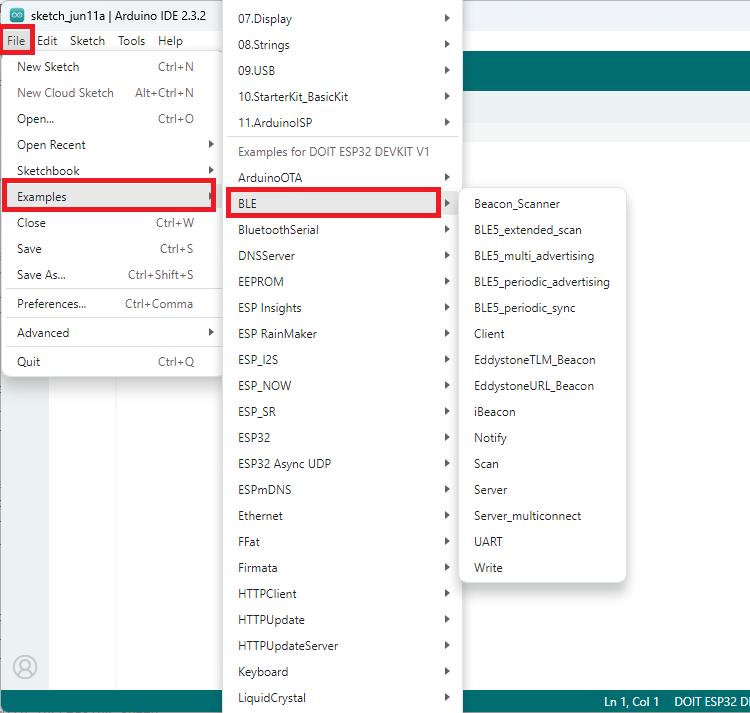The height and width of the screenshot is (713, 750).
Task: Open the LiquidCrystal examples submenu
Action: [x=342, y=697]
